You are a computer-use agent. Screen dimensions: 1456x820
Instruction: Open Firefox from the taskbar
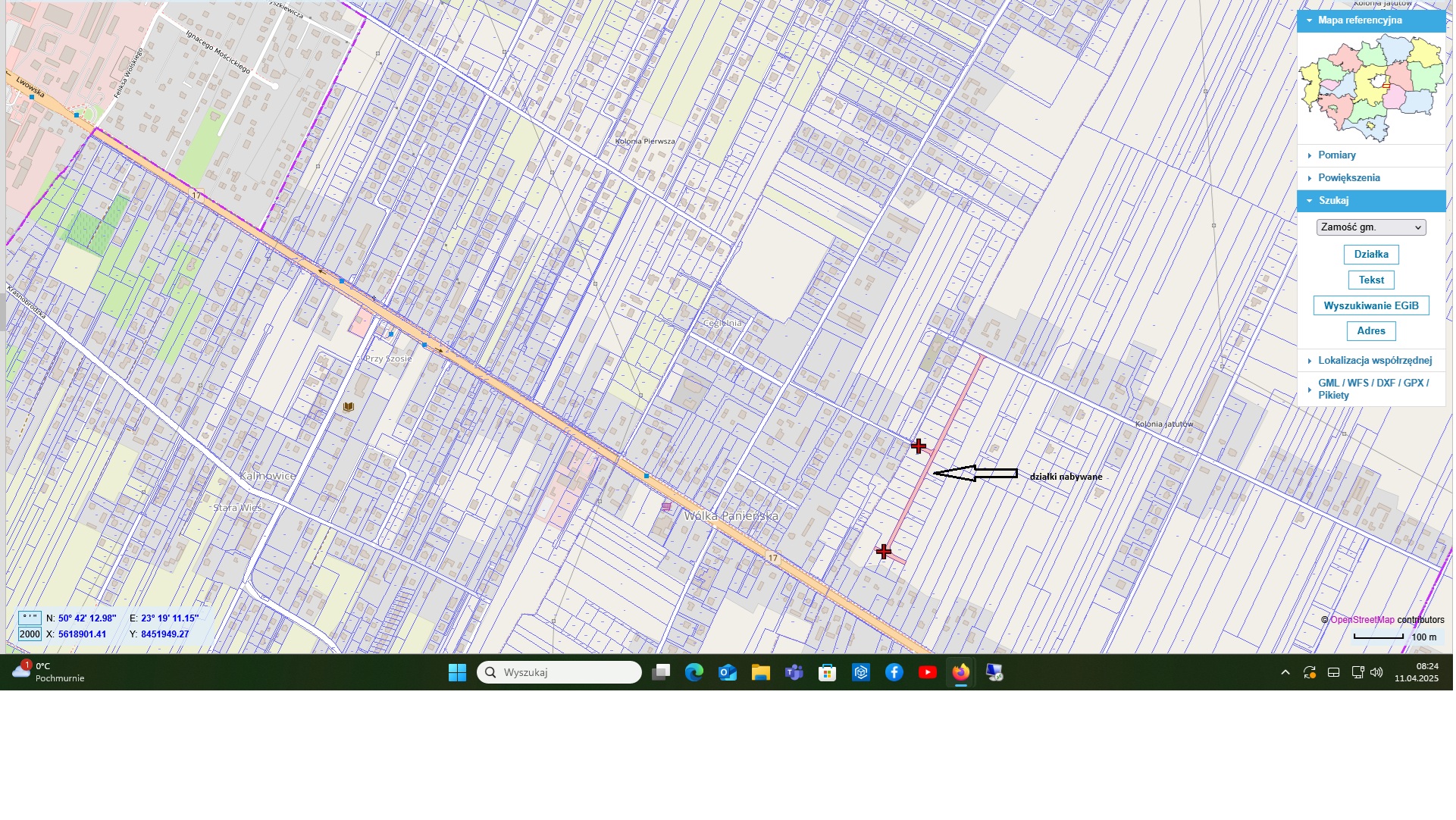pos(961,672)
